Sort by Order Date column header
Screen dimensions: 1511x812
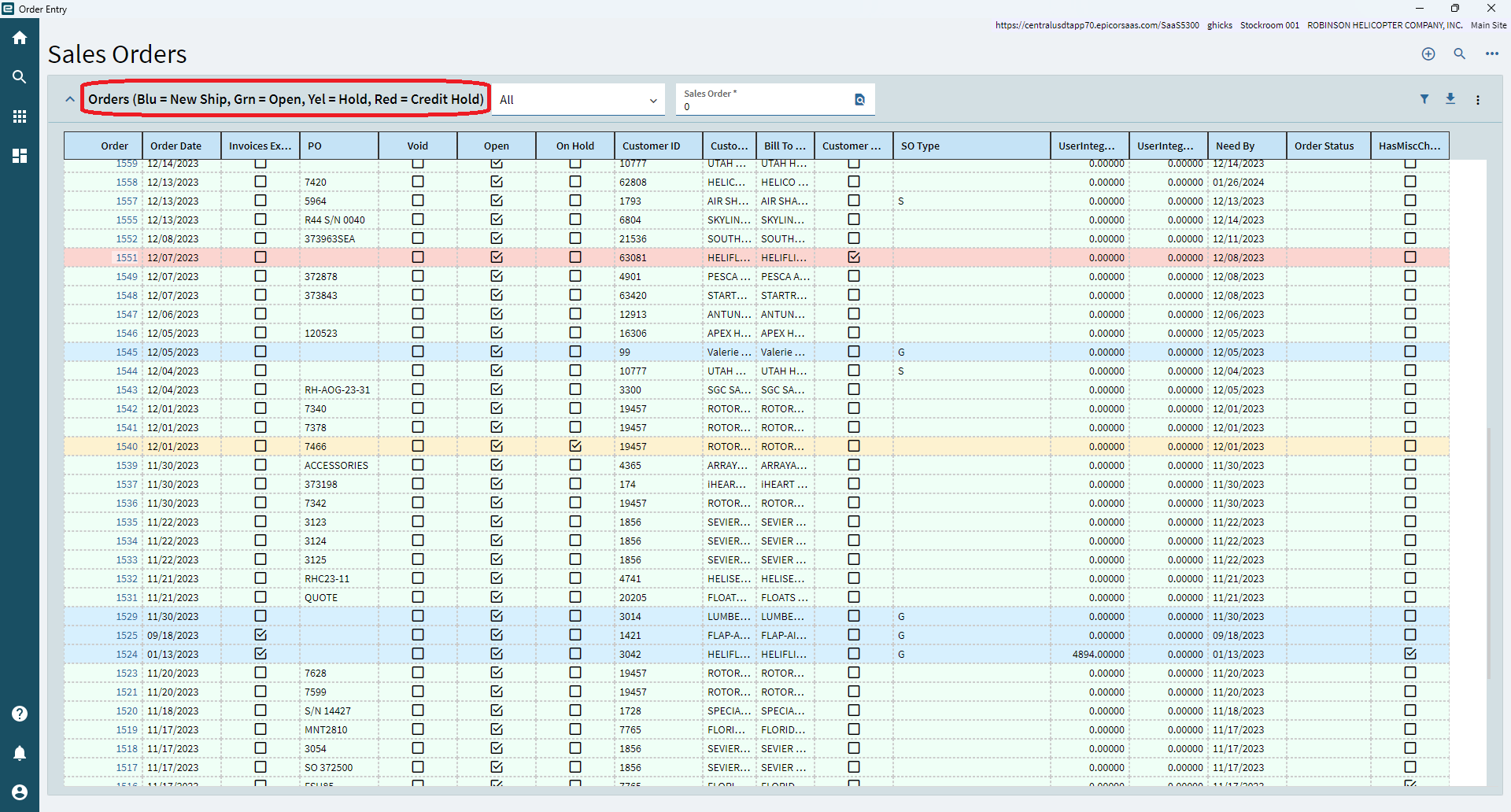pos(175,146)
